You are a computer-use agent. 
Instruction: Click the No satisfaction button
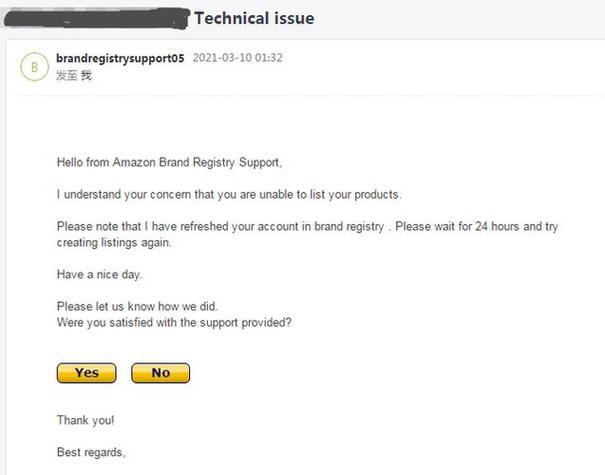pos(161,373)
